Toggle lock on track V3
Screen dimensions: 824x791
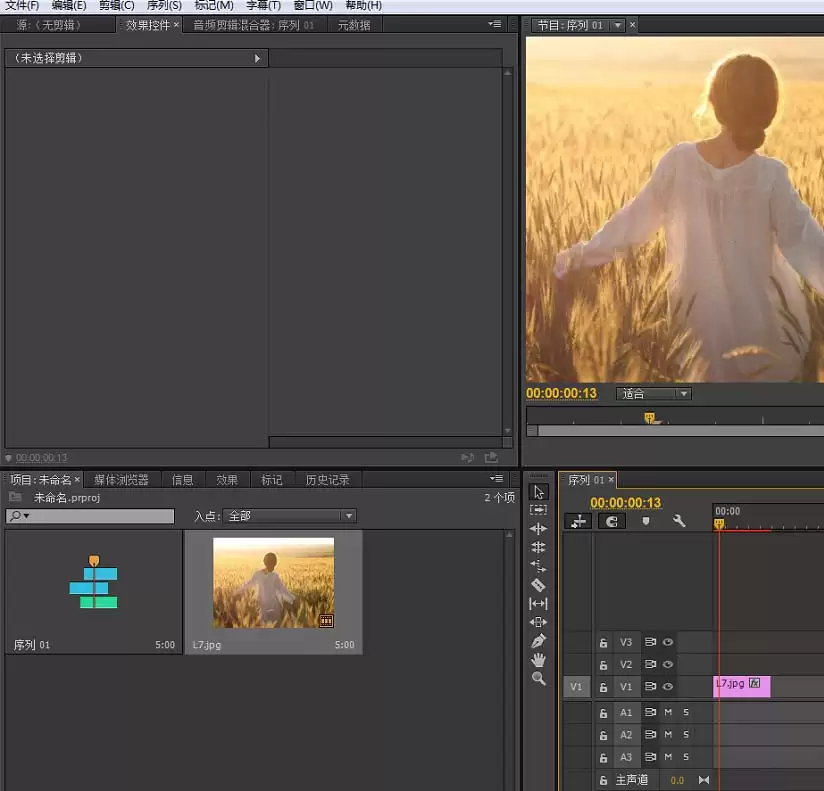coord(603,643)
